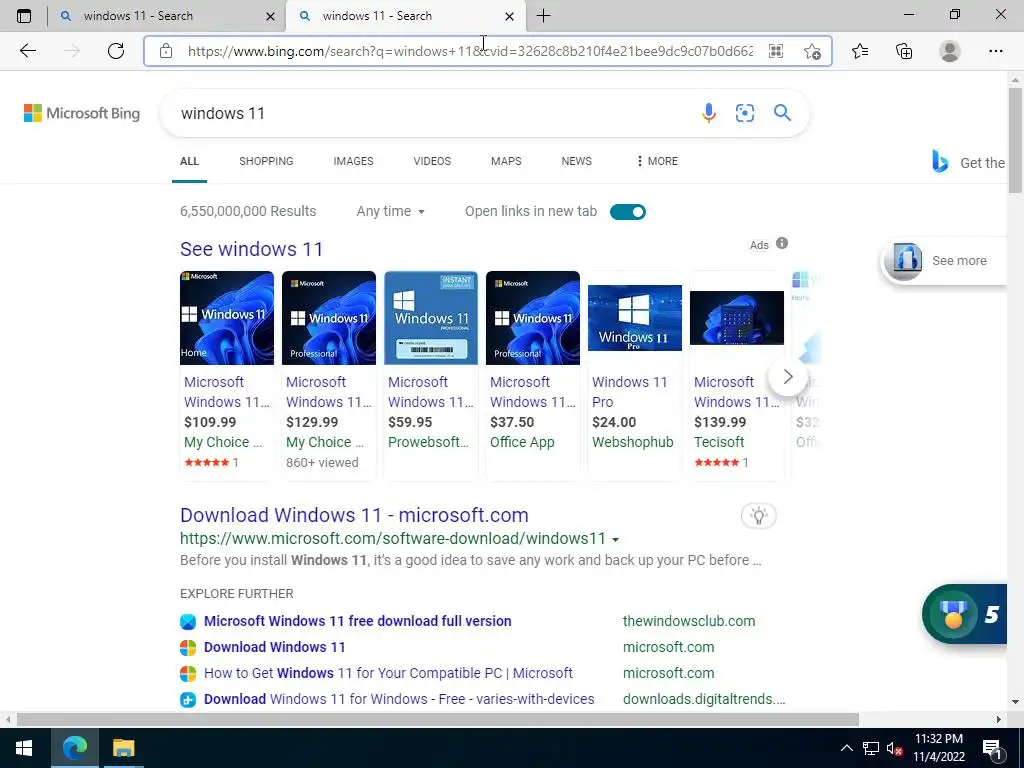1024x768 pixels.
Task: Click the QR code icon in address bar
Action: pos(776,51)
